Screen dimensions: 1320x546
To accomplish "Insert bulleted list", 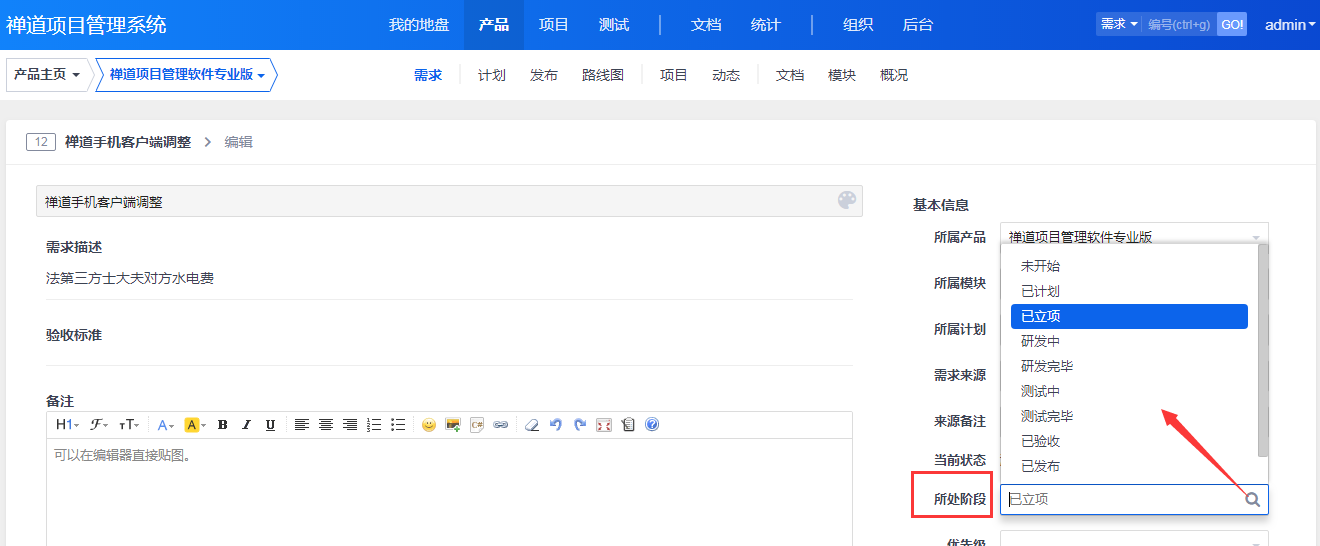I will point(398,425).
